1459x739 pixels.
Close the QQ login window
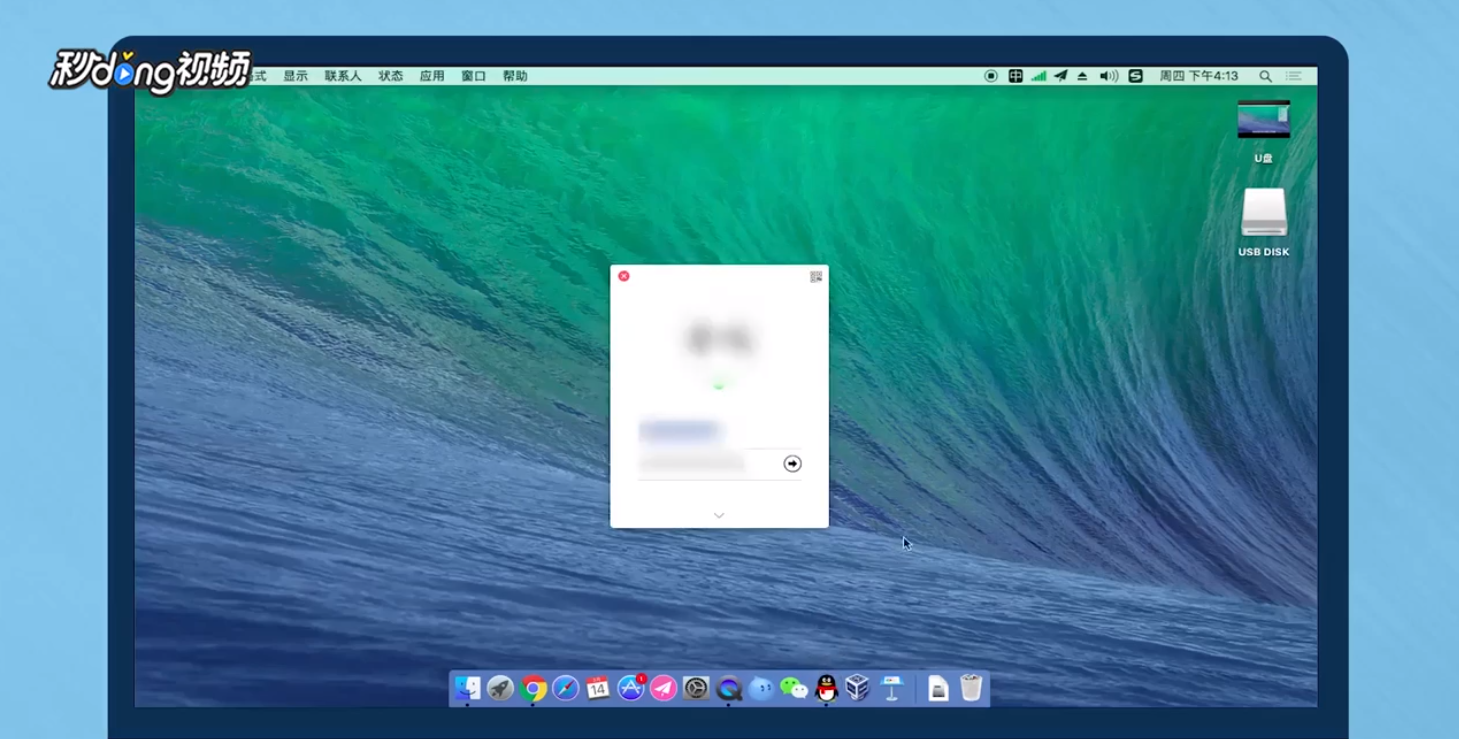point(624,276)
